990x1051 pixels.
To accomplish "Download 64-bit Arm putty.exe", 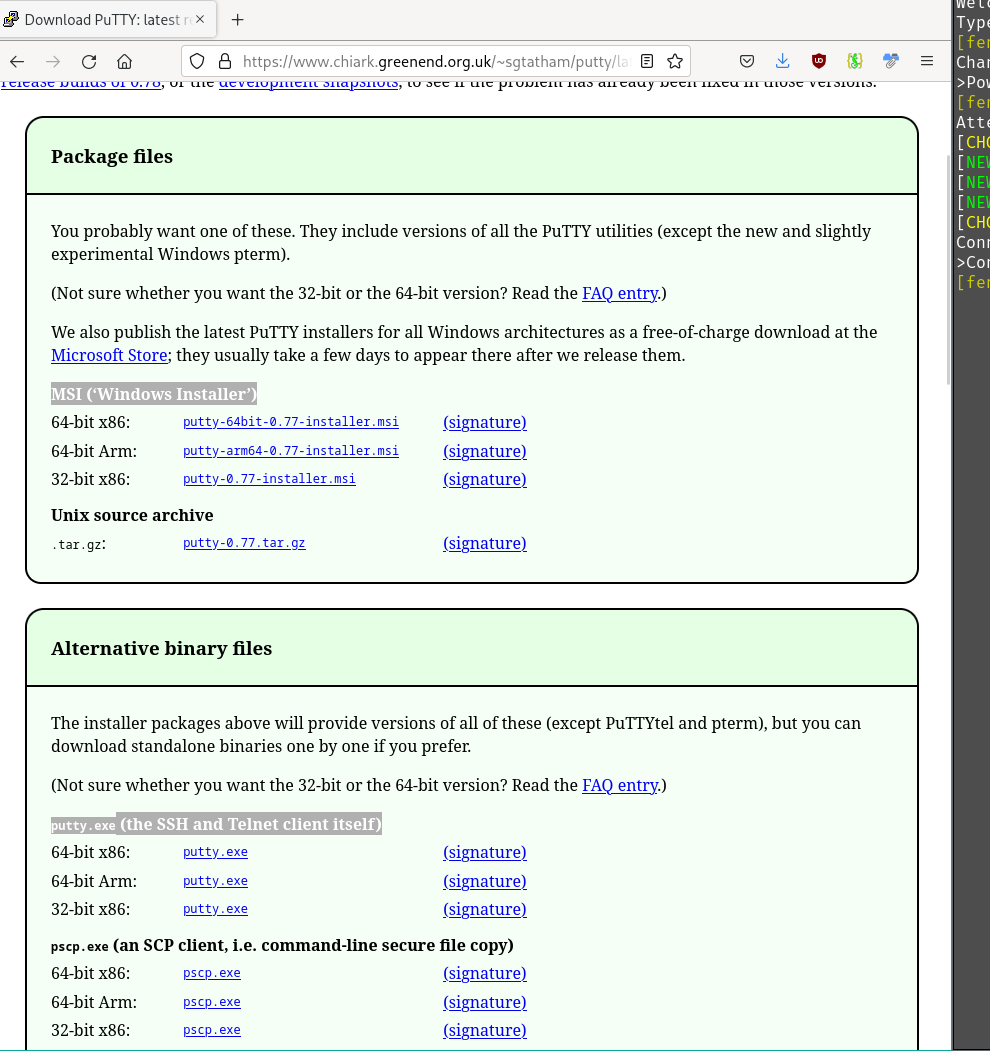I will pyautogui.click(x=215, y=881).
